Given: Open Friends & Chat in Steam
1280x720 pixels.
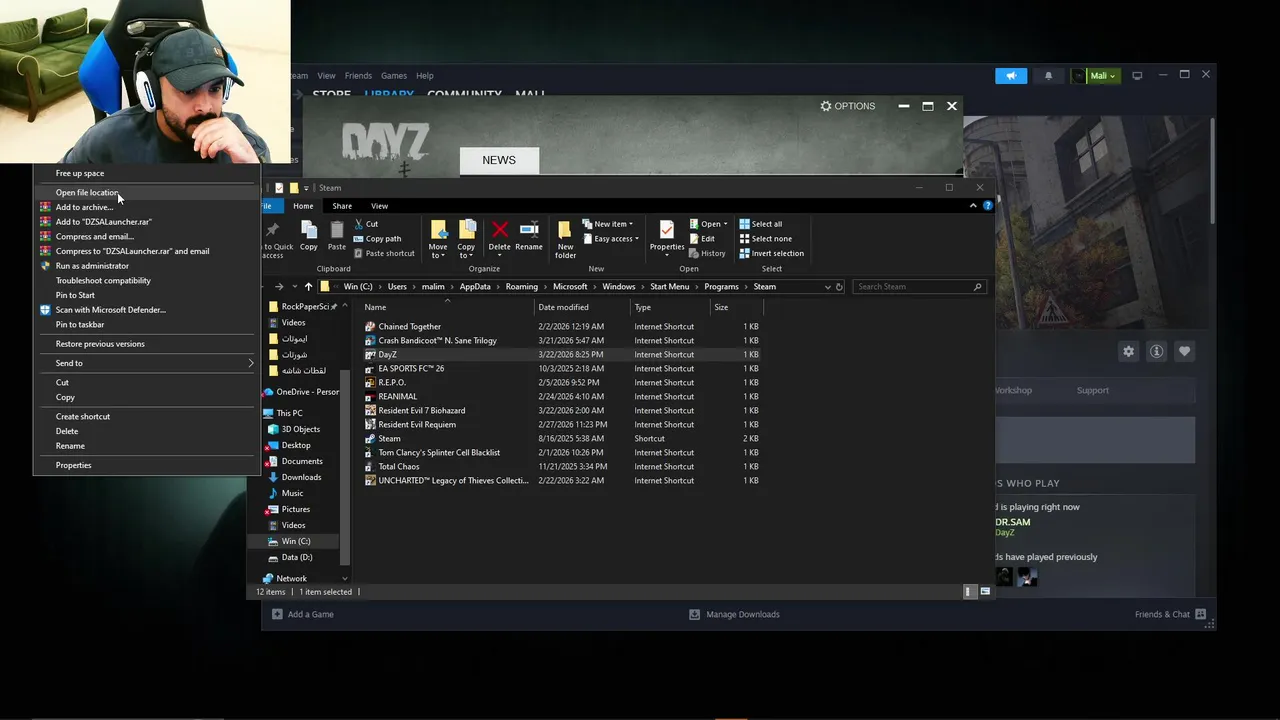Looking at the screenshot, I should tap(1170, 614).
